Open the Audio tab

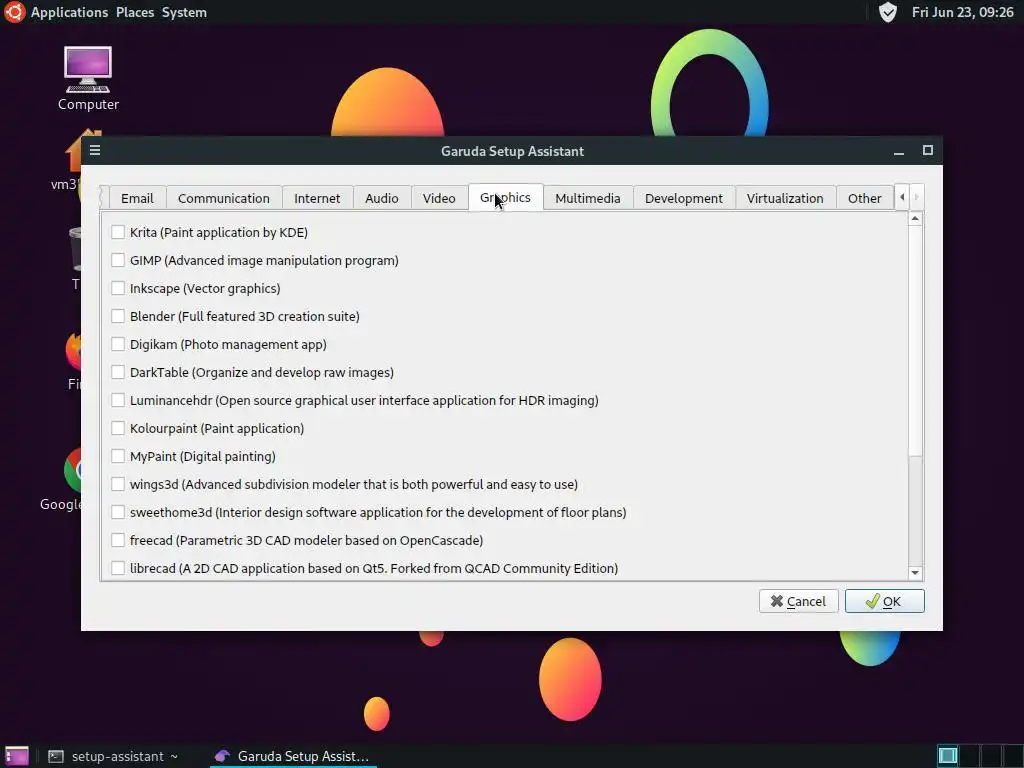point(381,198)
